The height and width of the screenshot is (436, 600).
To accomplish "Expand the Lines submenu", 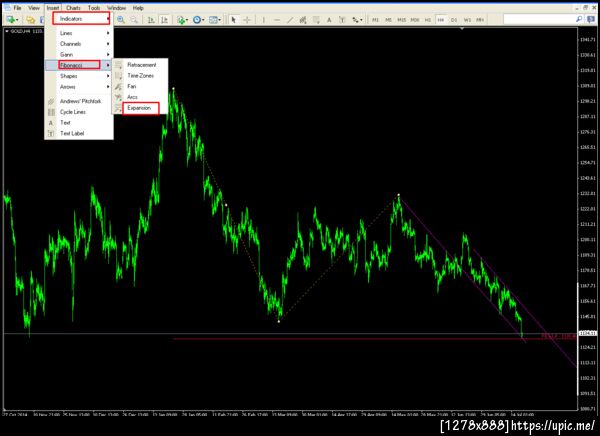I will coord(79,33).
